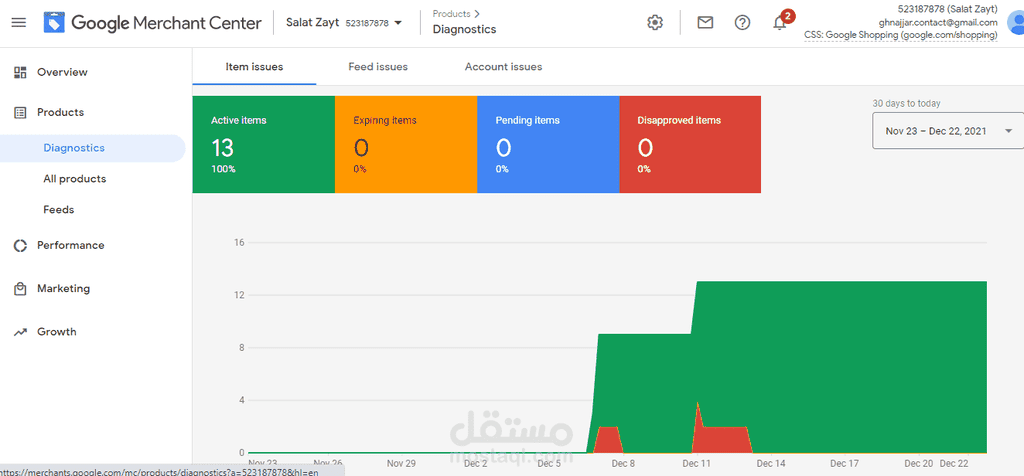Image resolution: width=1024 pixels, height=476 pixels.
Task: Click the Products list icon
Action: coord(20,112)
